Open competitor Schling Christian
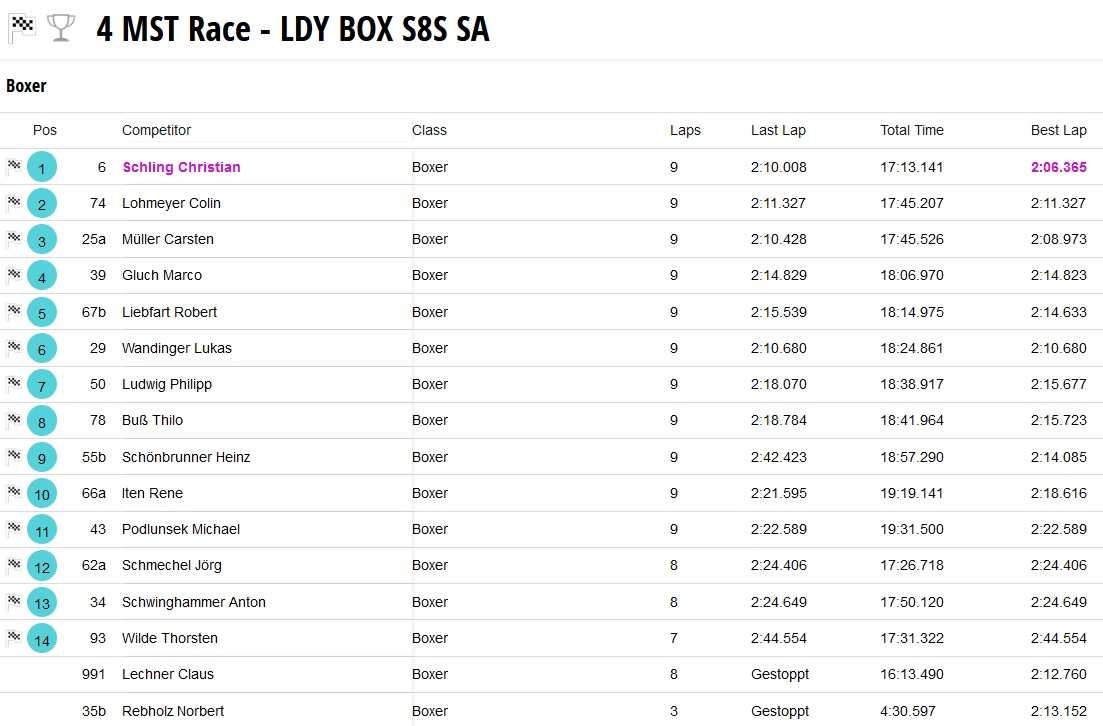 [x=181, y=167]
